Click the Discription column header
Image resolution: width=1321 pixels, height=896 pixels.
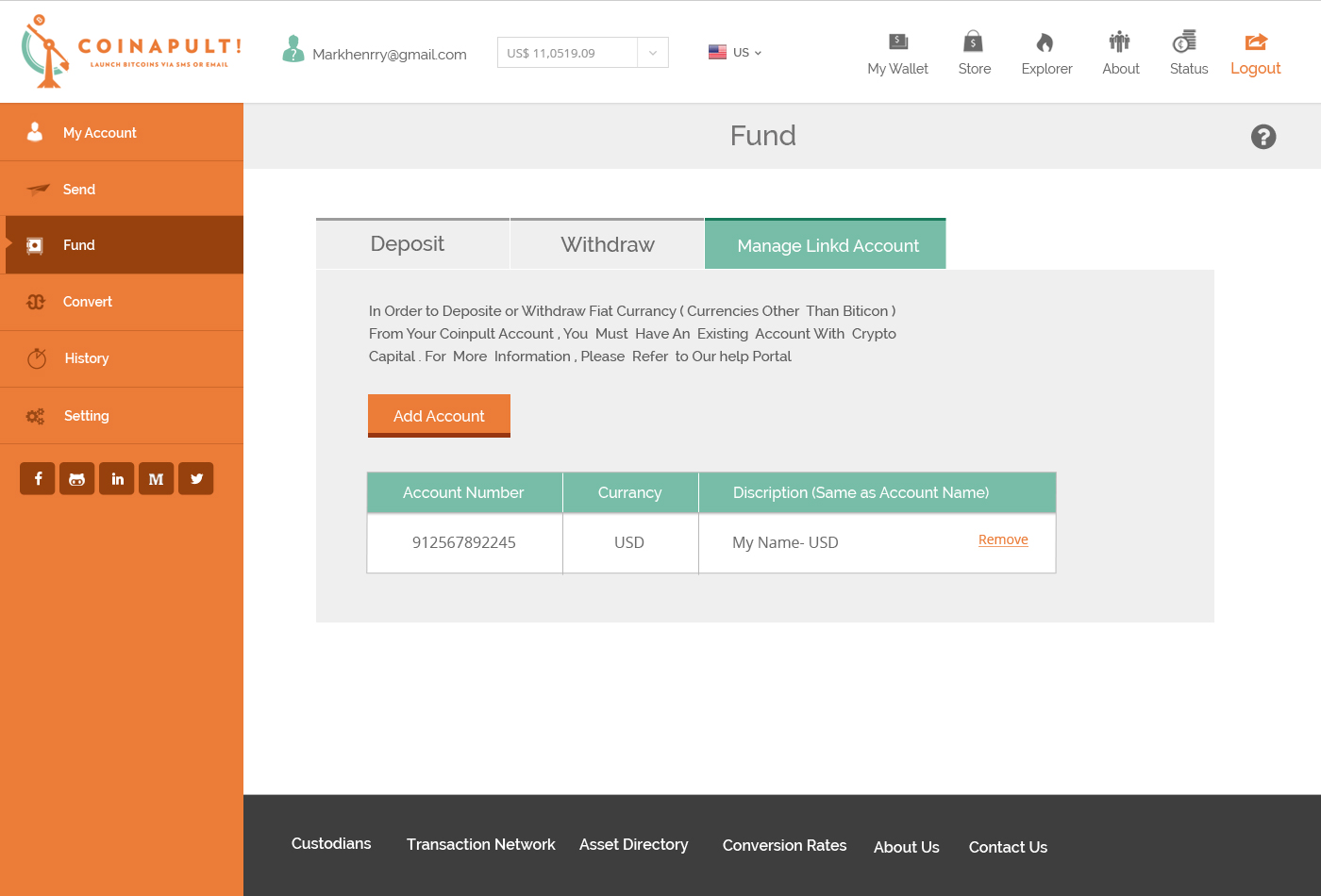click(878, 492)
